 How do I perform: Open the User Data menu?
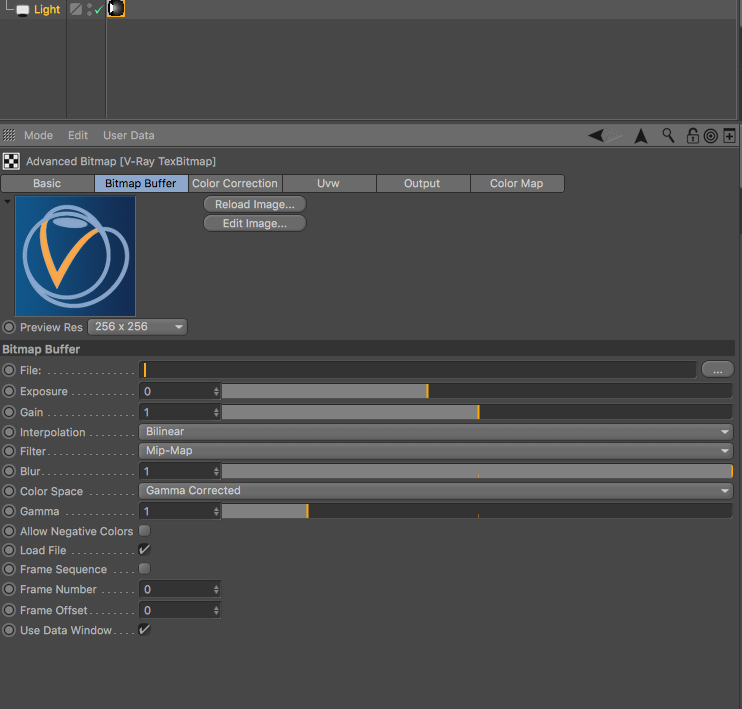tap(129, 135)
